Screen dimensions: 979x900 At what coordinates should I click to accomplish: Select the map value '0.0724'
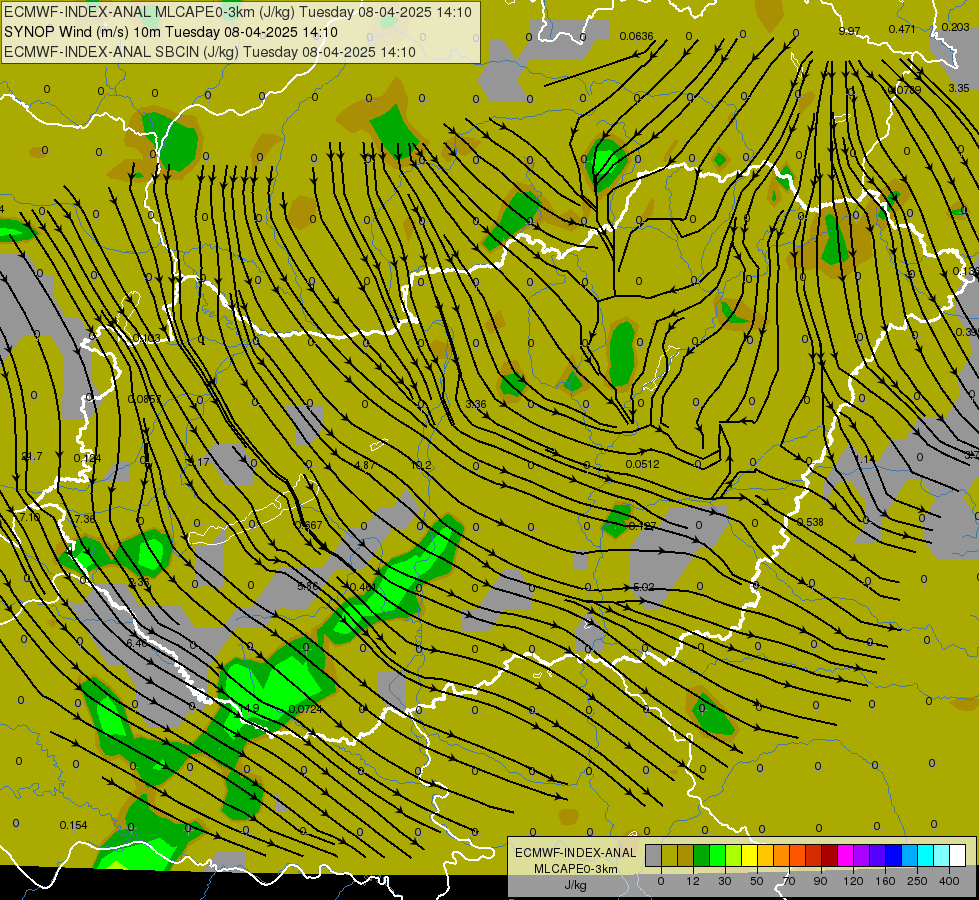(x=305, y=710)
